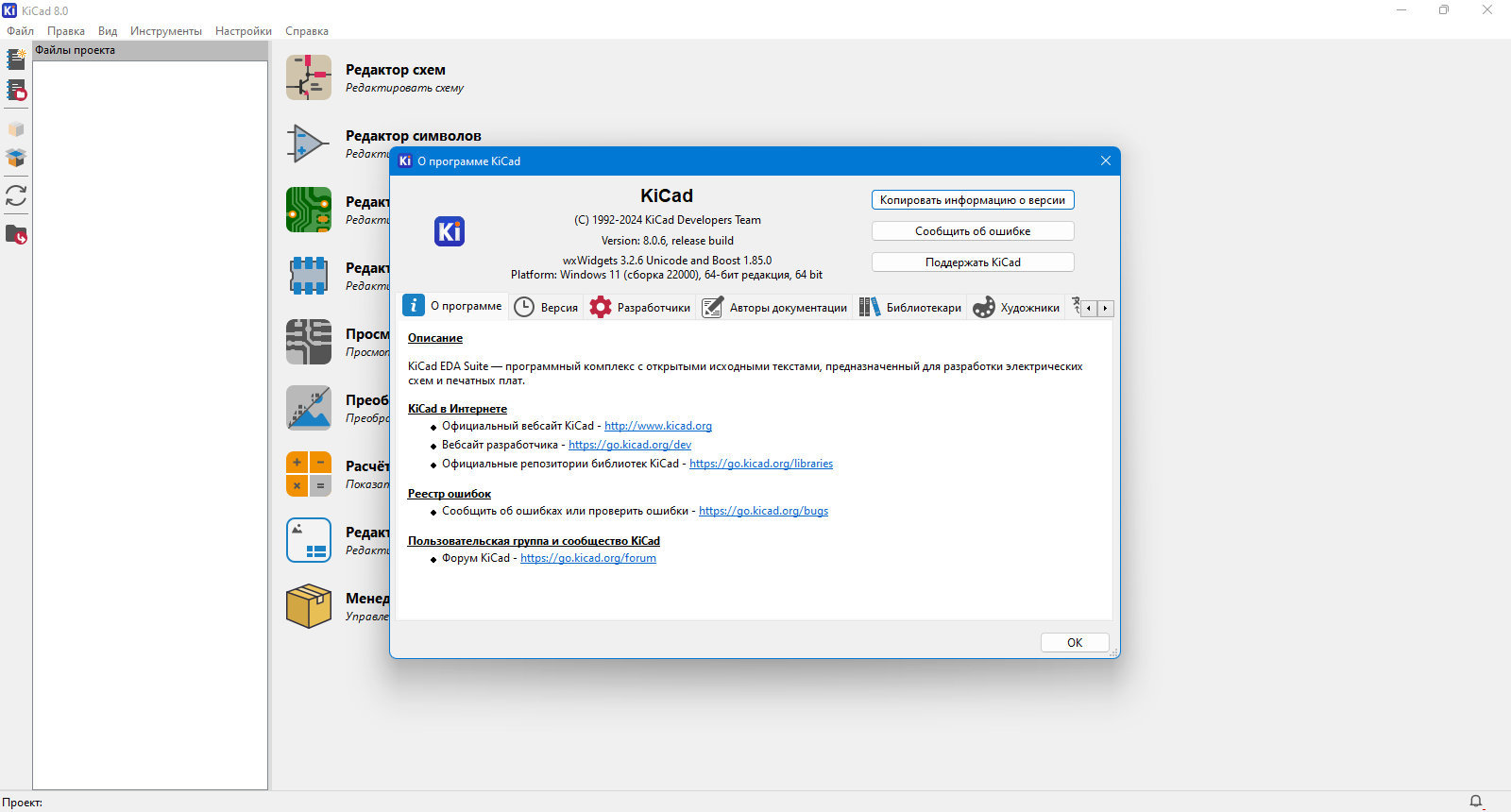
Task: Click the 'О программе KiCad' dialog title
Action: click(469, 161)
